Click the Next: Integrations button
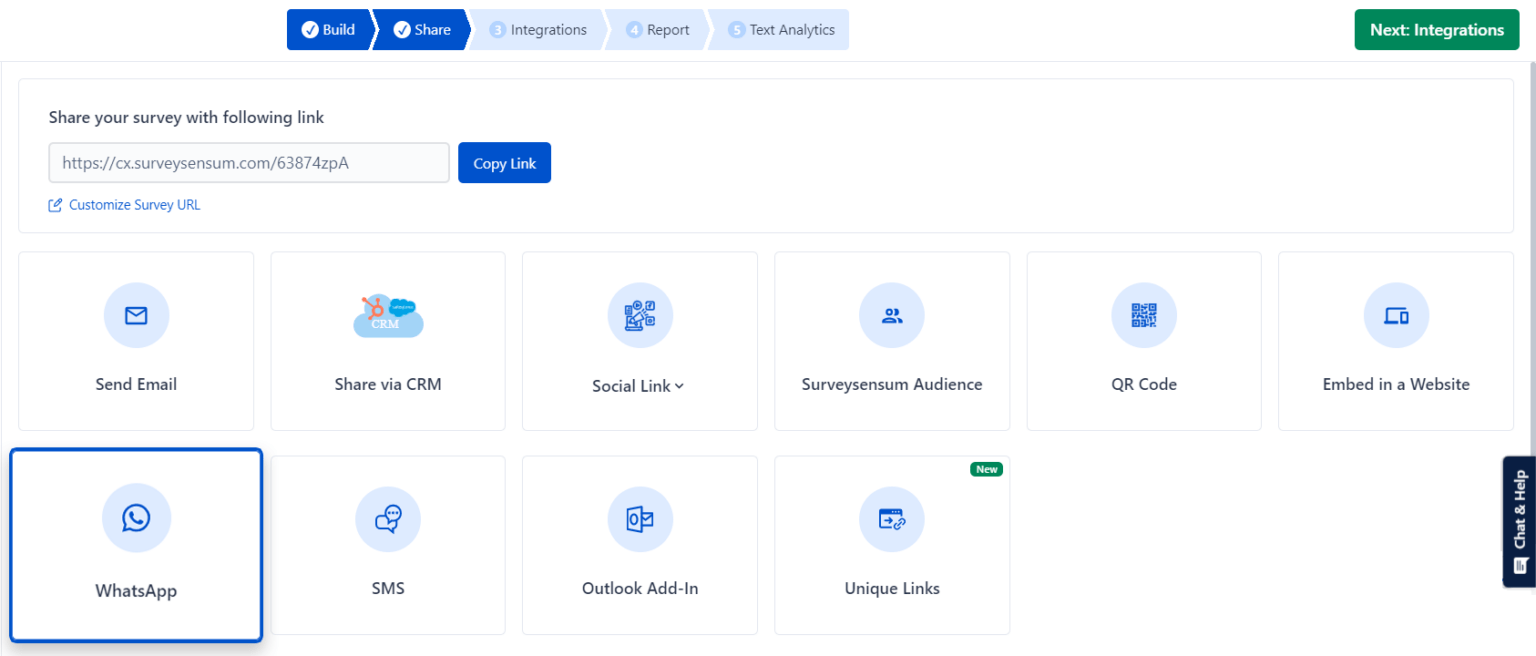 1437,30
